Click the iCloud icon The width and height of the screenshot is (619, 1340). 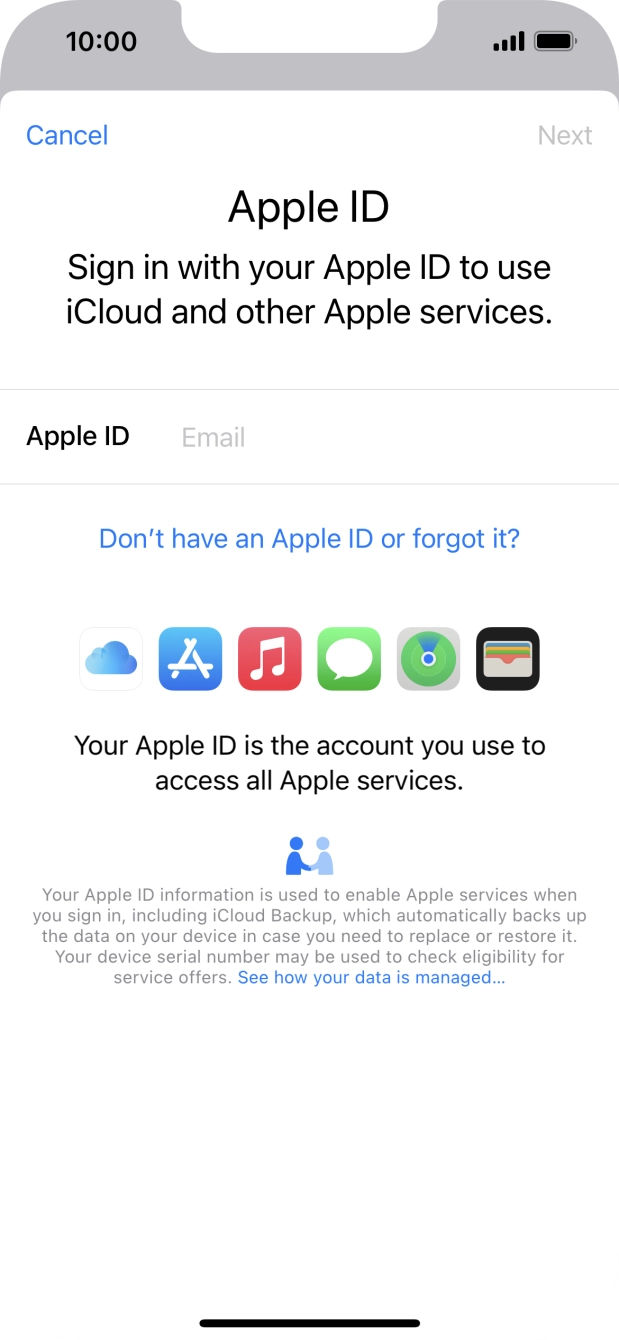[110, 658]
